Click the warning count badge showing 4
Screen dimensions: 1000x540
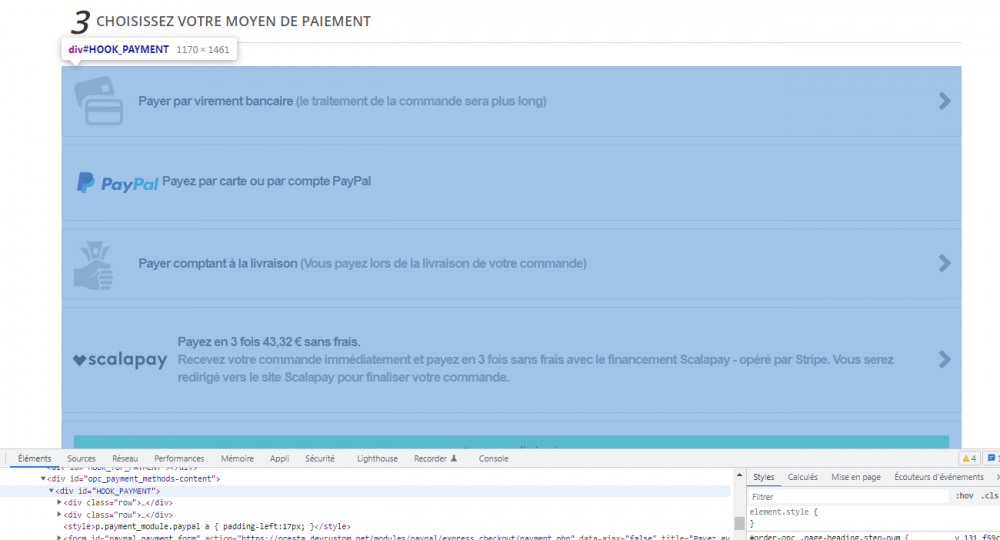tap(969, 458)
